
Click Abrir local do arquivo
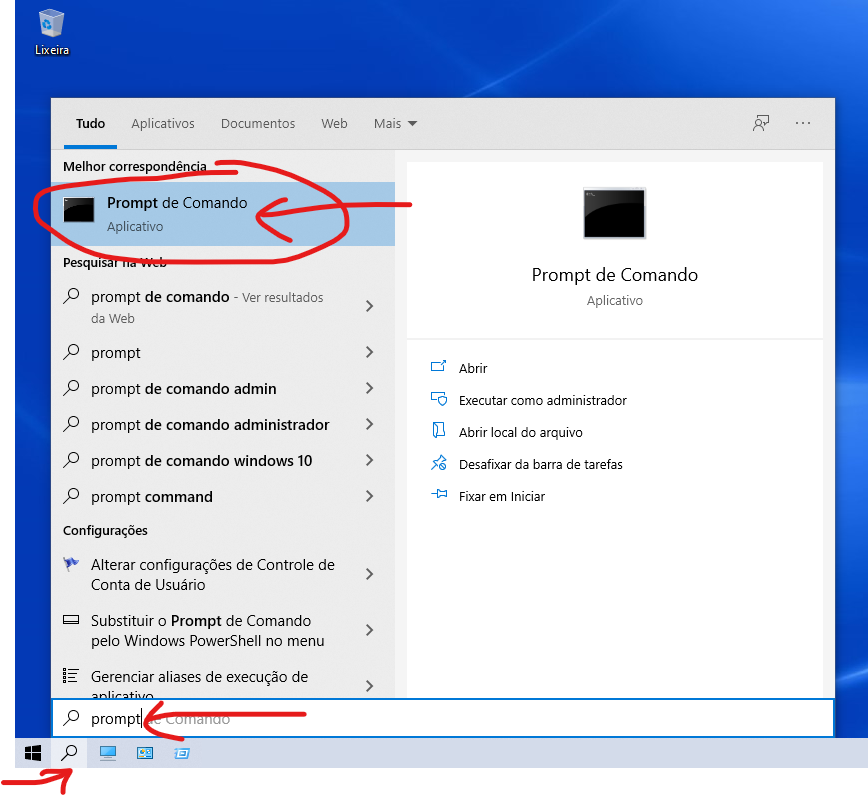click(520, 432)
